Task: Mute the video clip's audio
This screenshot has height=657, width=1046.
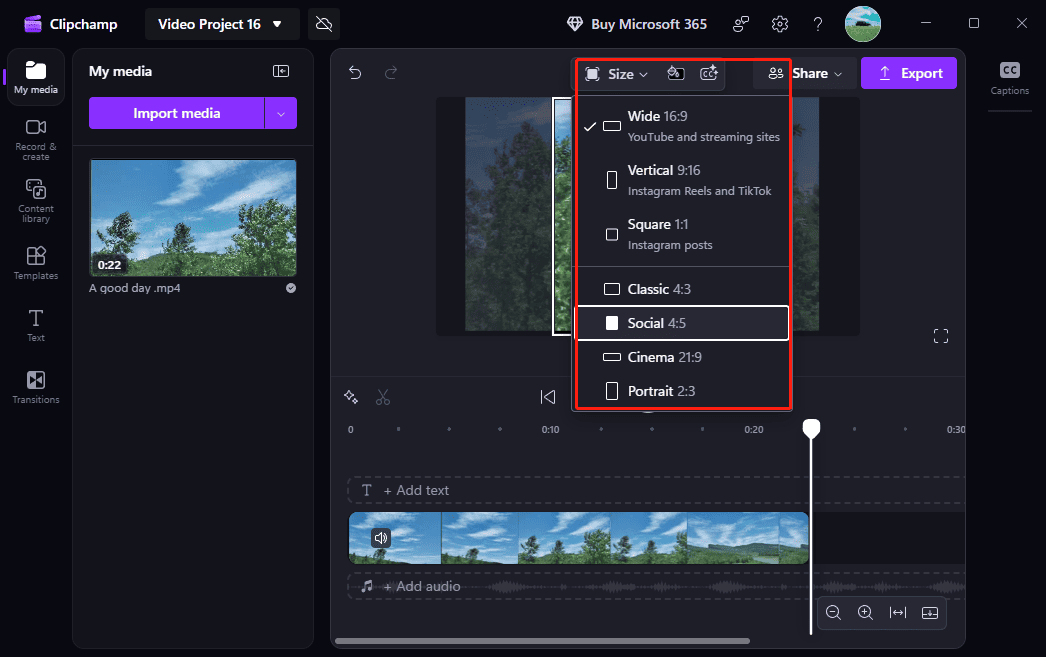Action: point(381,538)
